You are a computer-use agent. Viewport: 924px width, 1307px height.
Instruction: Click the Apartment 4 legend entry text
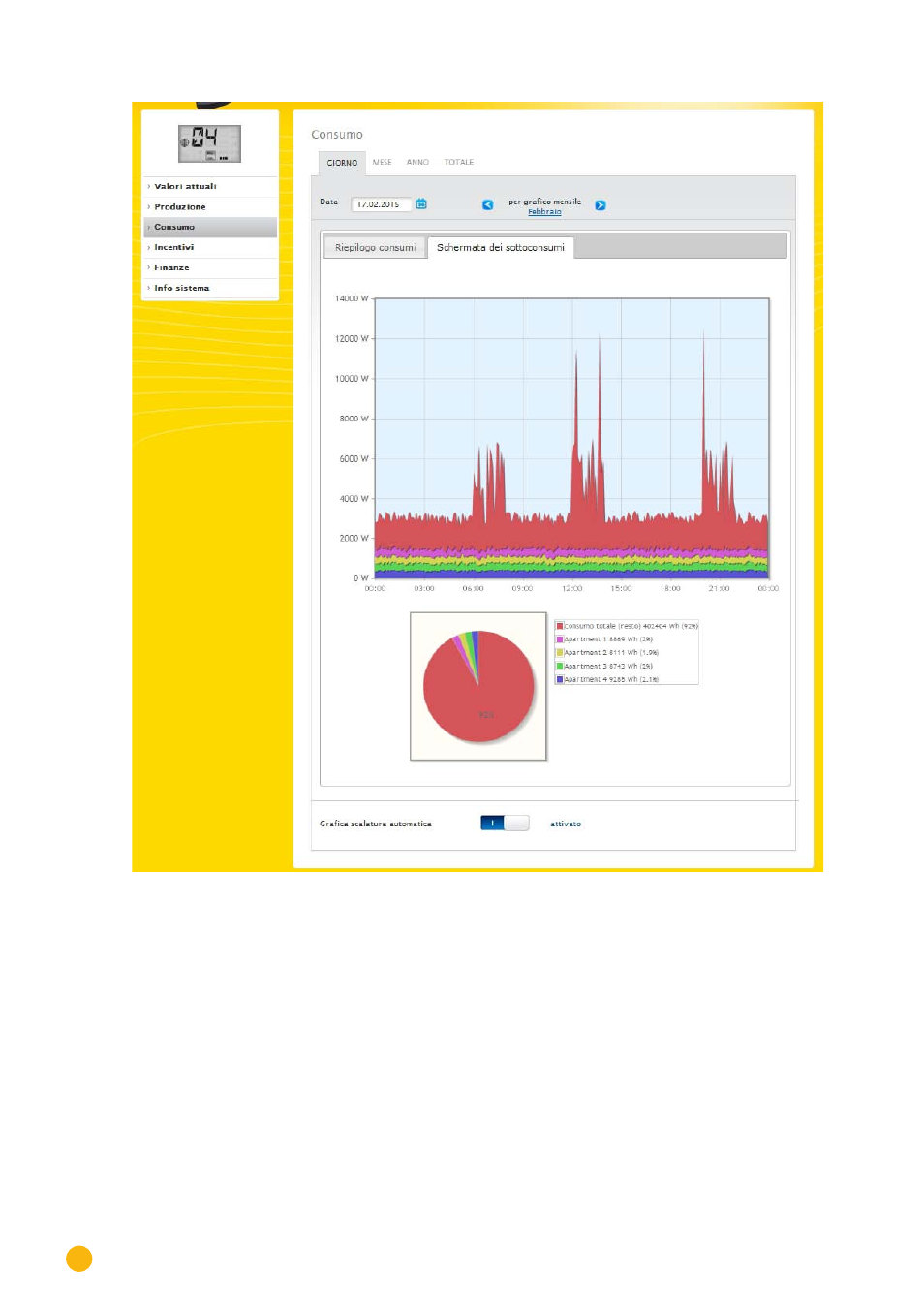(612, 679)
